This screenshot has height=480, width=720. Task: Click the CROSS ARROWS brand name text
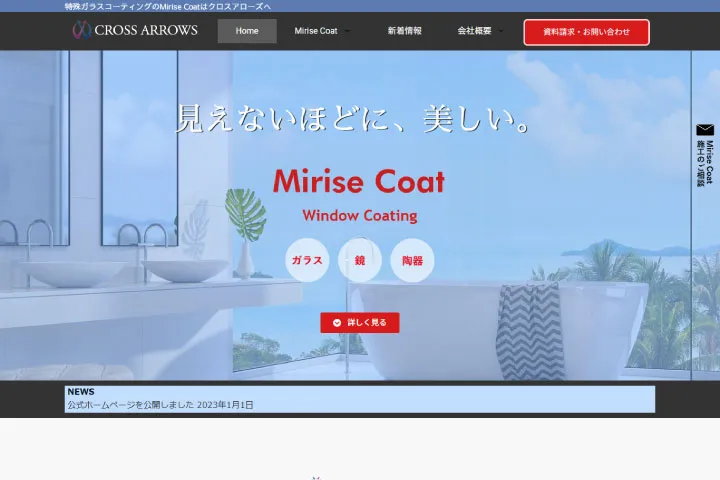[146, 30]
